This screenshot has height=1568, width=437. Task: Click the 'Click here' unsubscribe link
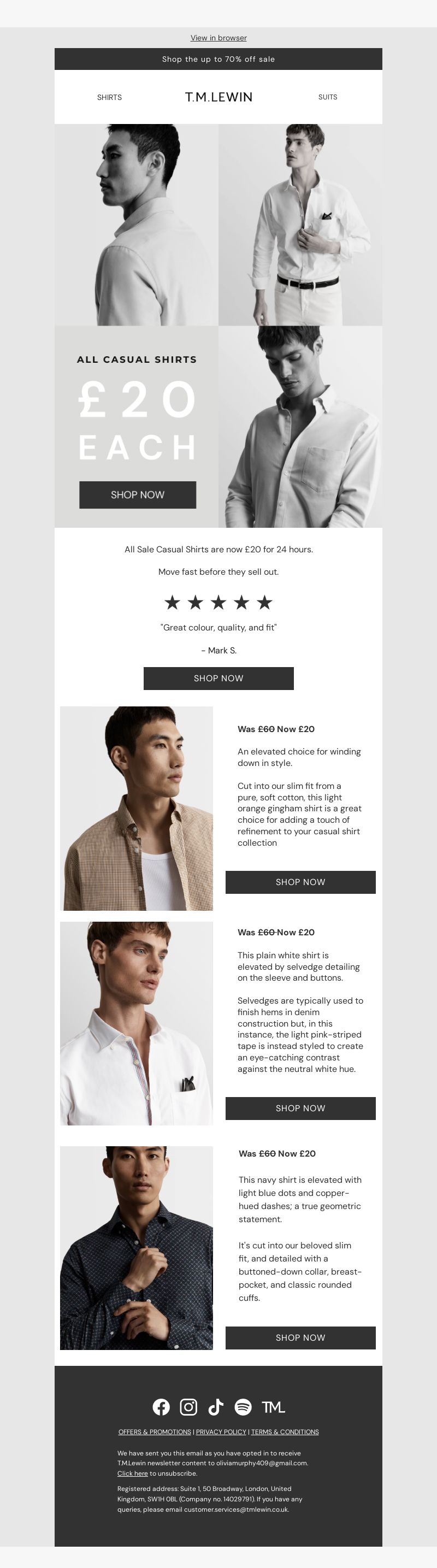[x=133, y=1473]
